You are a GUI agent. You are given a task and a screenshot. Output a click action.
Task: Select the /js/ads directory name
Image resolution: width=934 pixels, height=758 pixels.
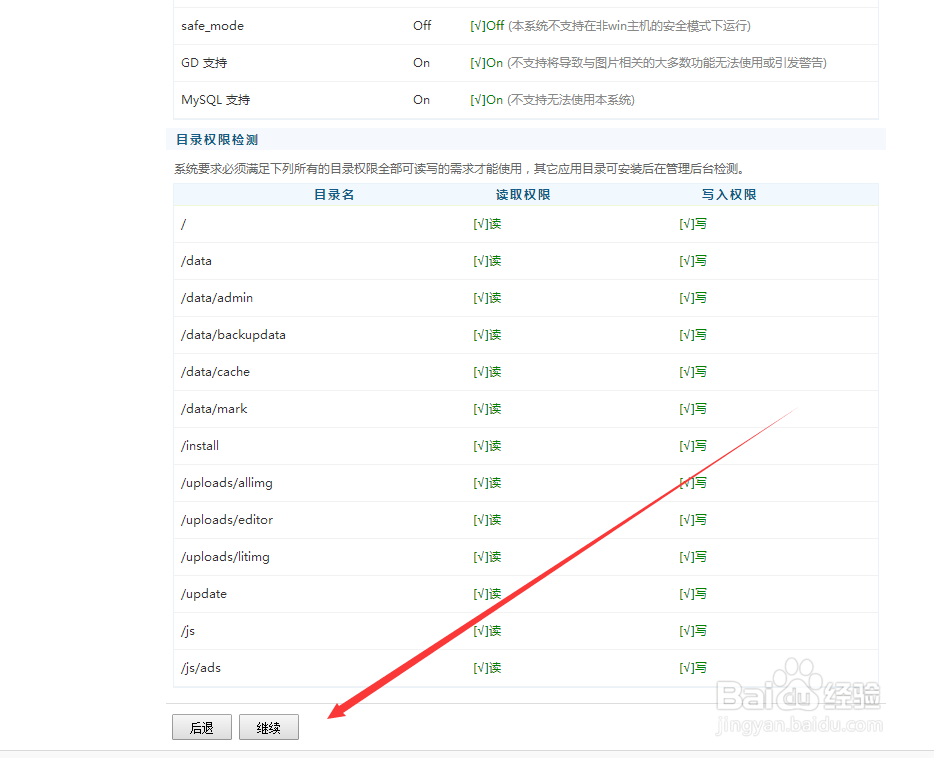click(201, 667)
